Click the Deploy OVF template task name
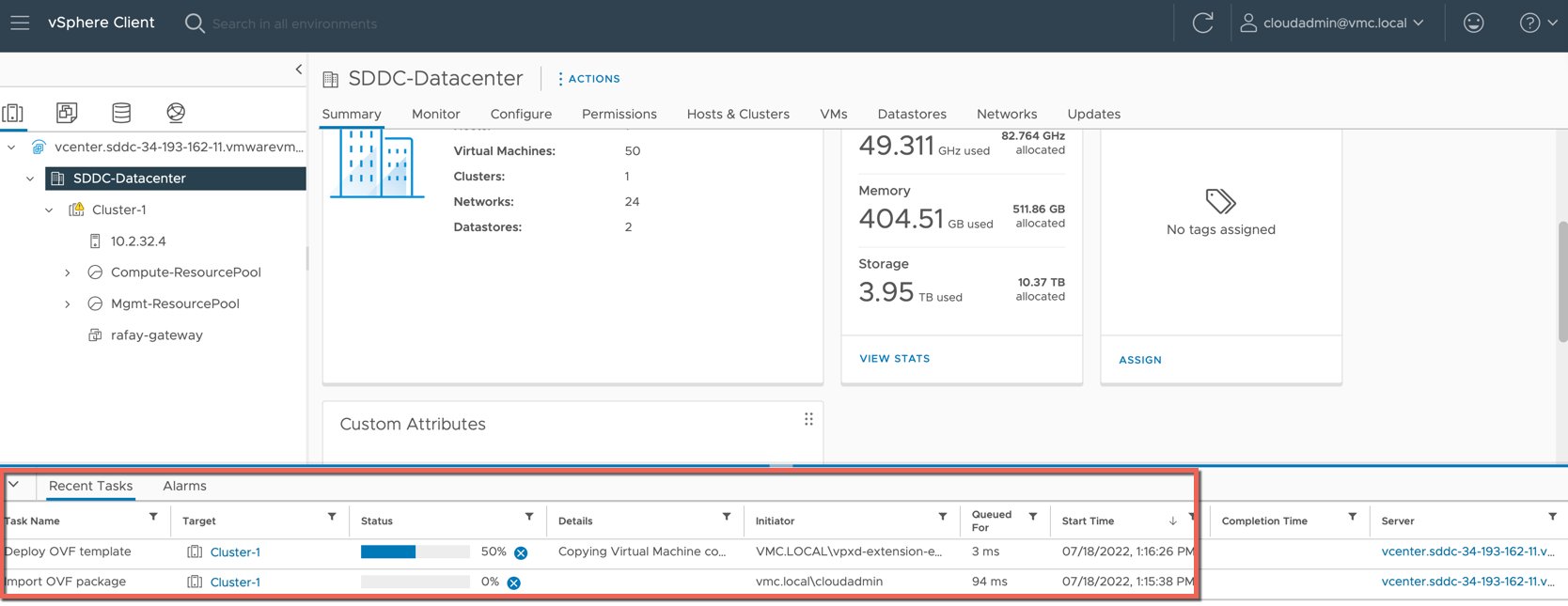This screenshot has width=1568, height=606. 68,552
